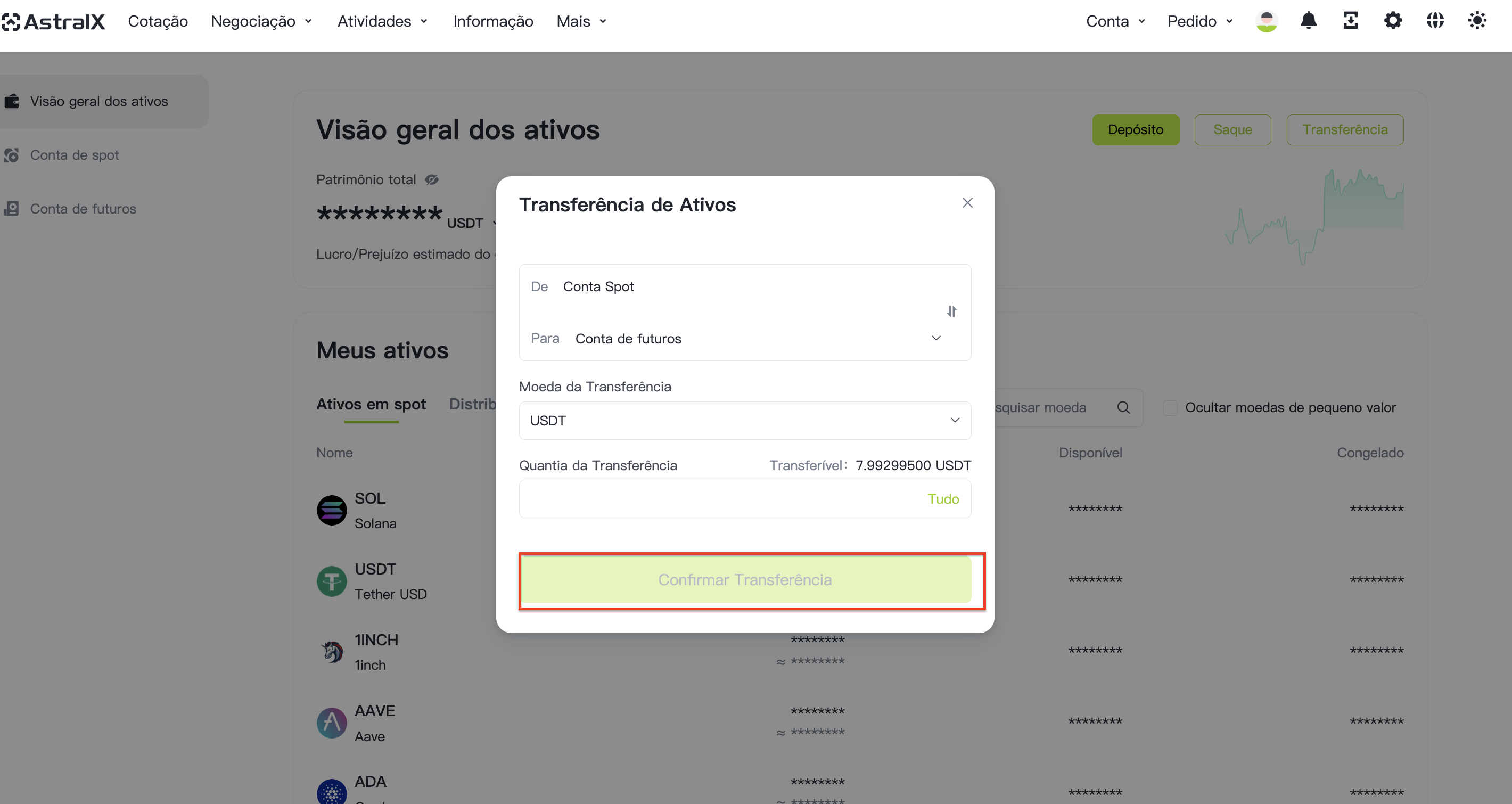1512x804 pixels.
Task: Click Tudo to transfer all
Action: tap(943, 499)
